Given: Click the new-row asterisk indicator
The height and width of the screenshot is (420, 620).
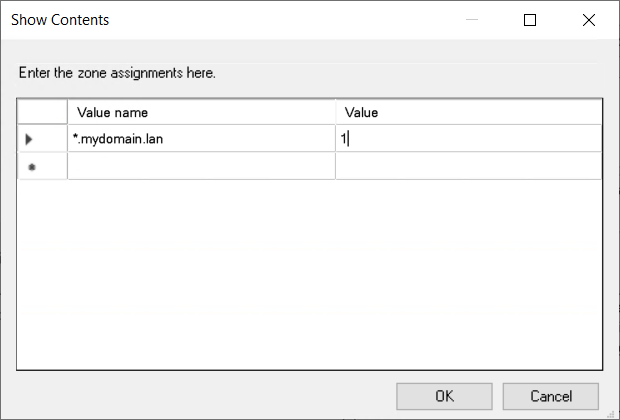Looking at the screenshot, I should 31,167.
